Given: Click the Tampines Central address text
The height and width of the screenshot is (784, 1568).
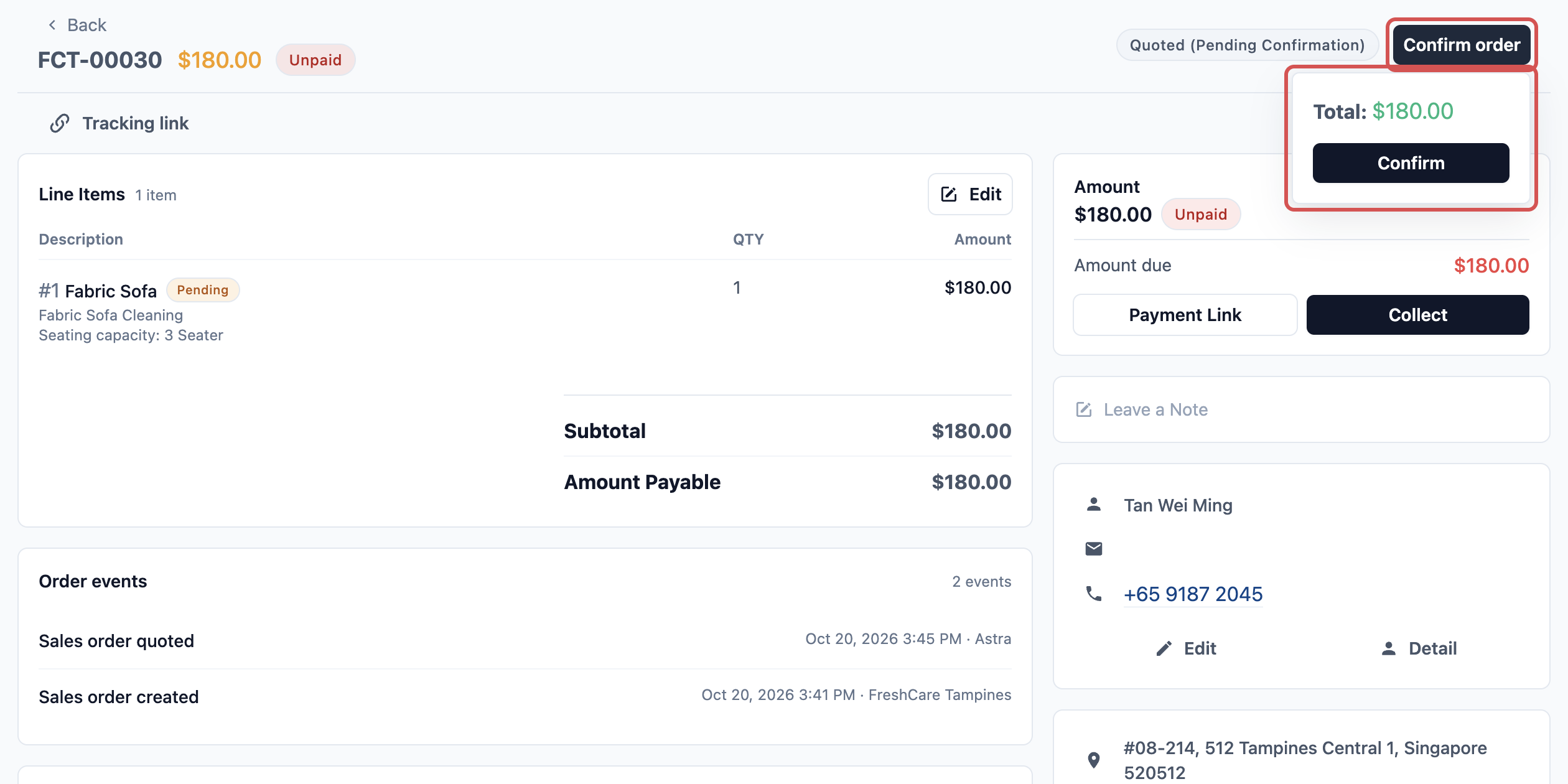Looking at the screenshot, I should [x=1305, y=760].
